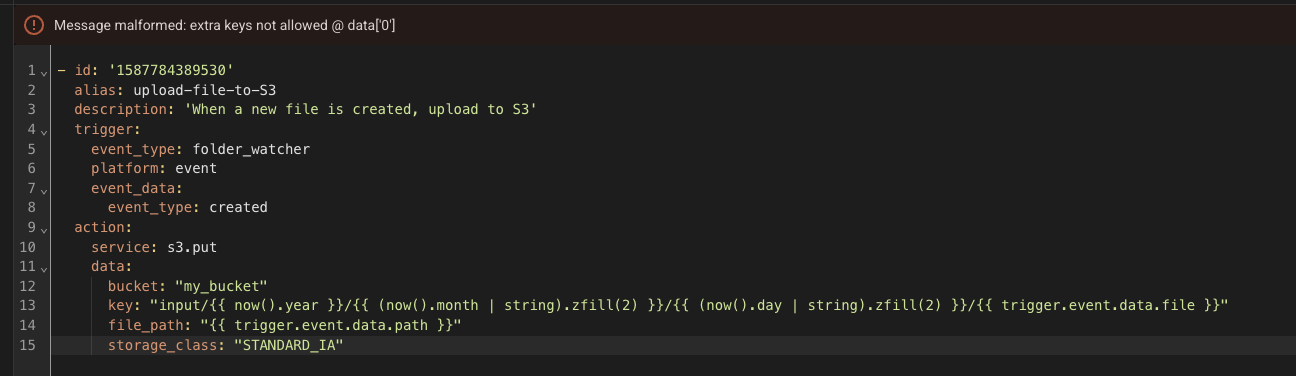1296x376 pixels.
Task: Click the platform value 'event'
Action: pyautogui.click(x=196, y=168)
